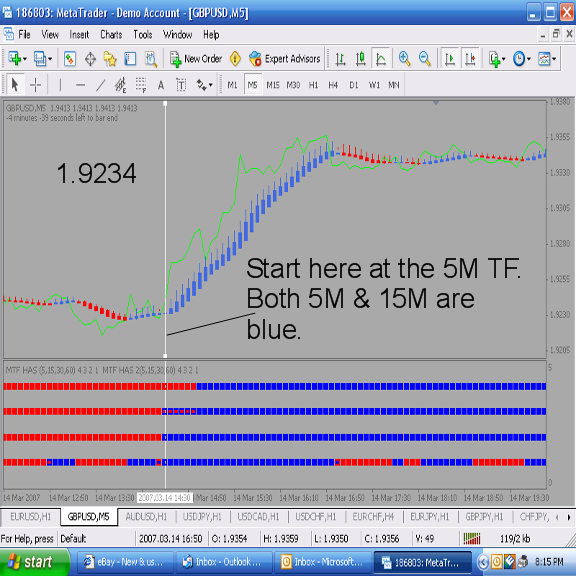The height and width of the screenshot is (576, 576).
Task: Click the Zoom In magnifier
Action: pos(404,59)
